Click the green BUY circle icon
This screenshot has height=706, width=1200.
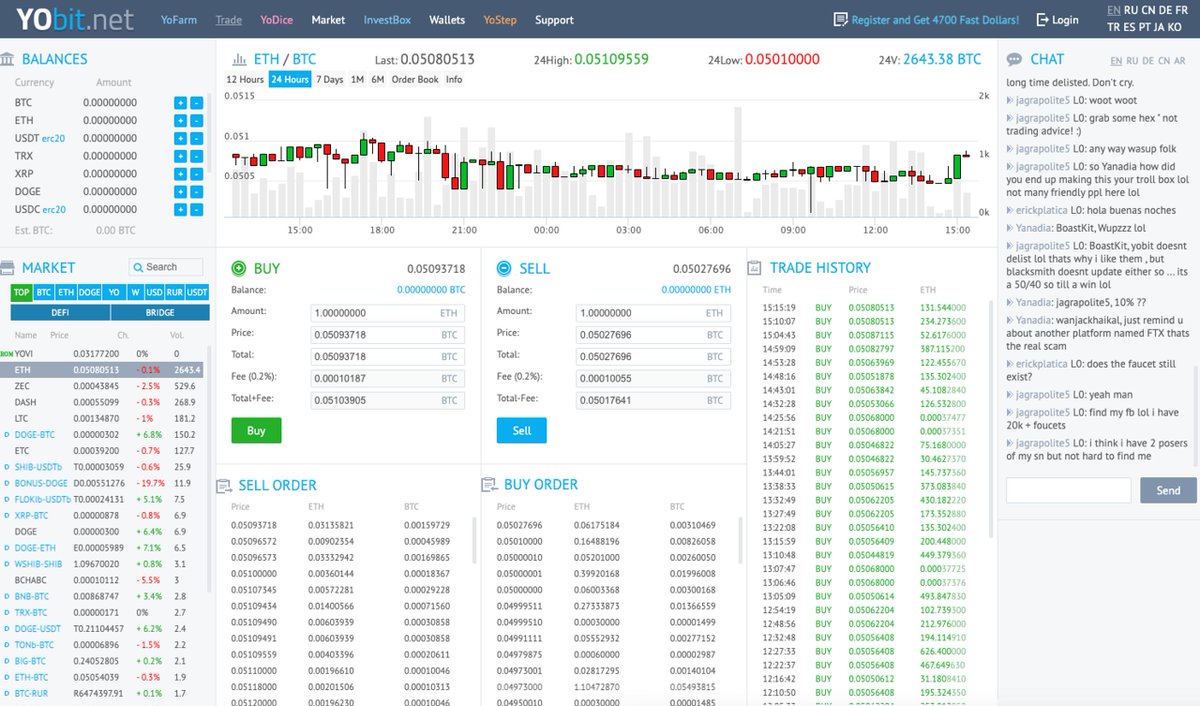[x=239, y=268]
